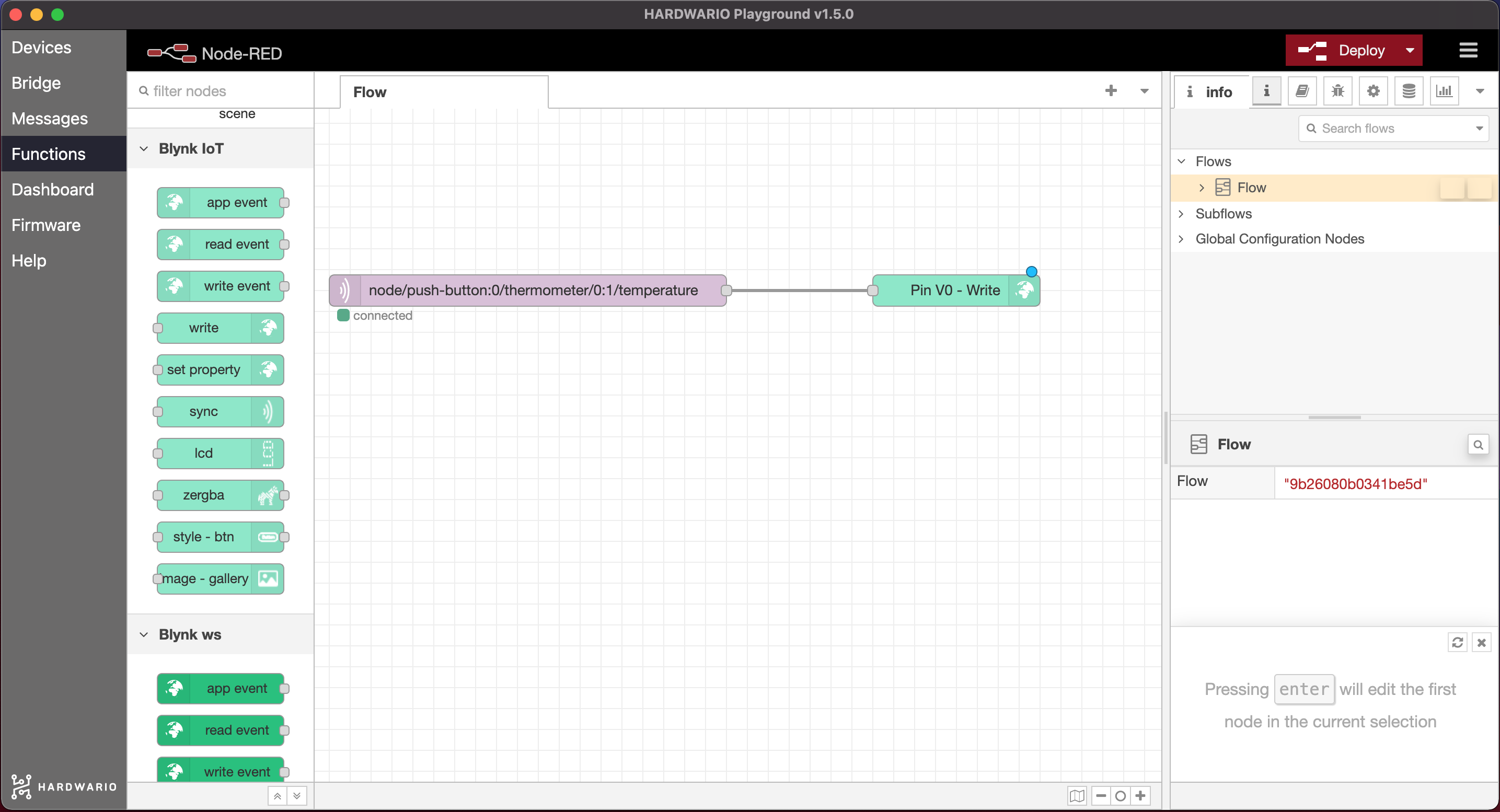Screen dimensions: 1500x812
Task: Select the zergba palette node
Action: pyautogui.click(x=221, y=495)
